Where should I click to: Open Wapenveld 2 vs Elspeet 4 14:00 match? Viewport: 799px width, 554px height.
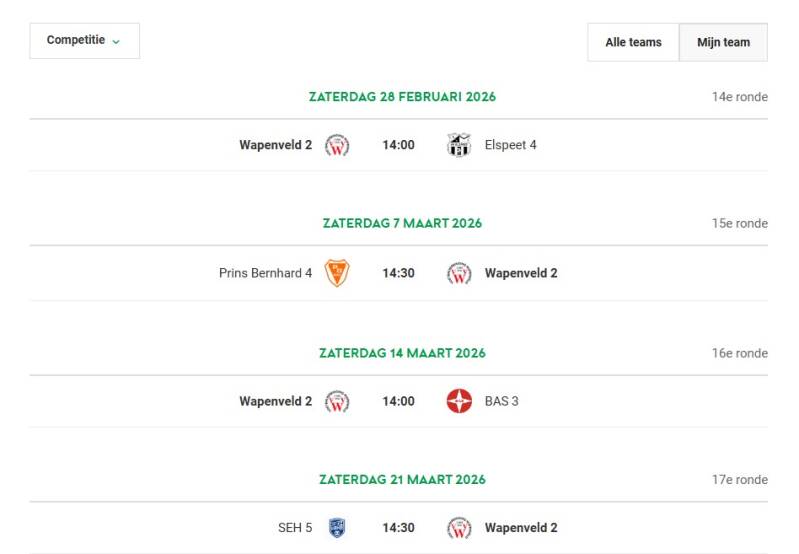click(x=398, y=145)
